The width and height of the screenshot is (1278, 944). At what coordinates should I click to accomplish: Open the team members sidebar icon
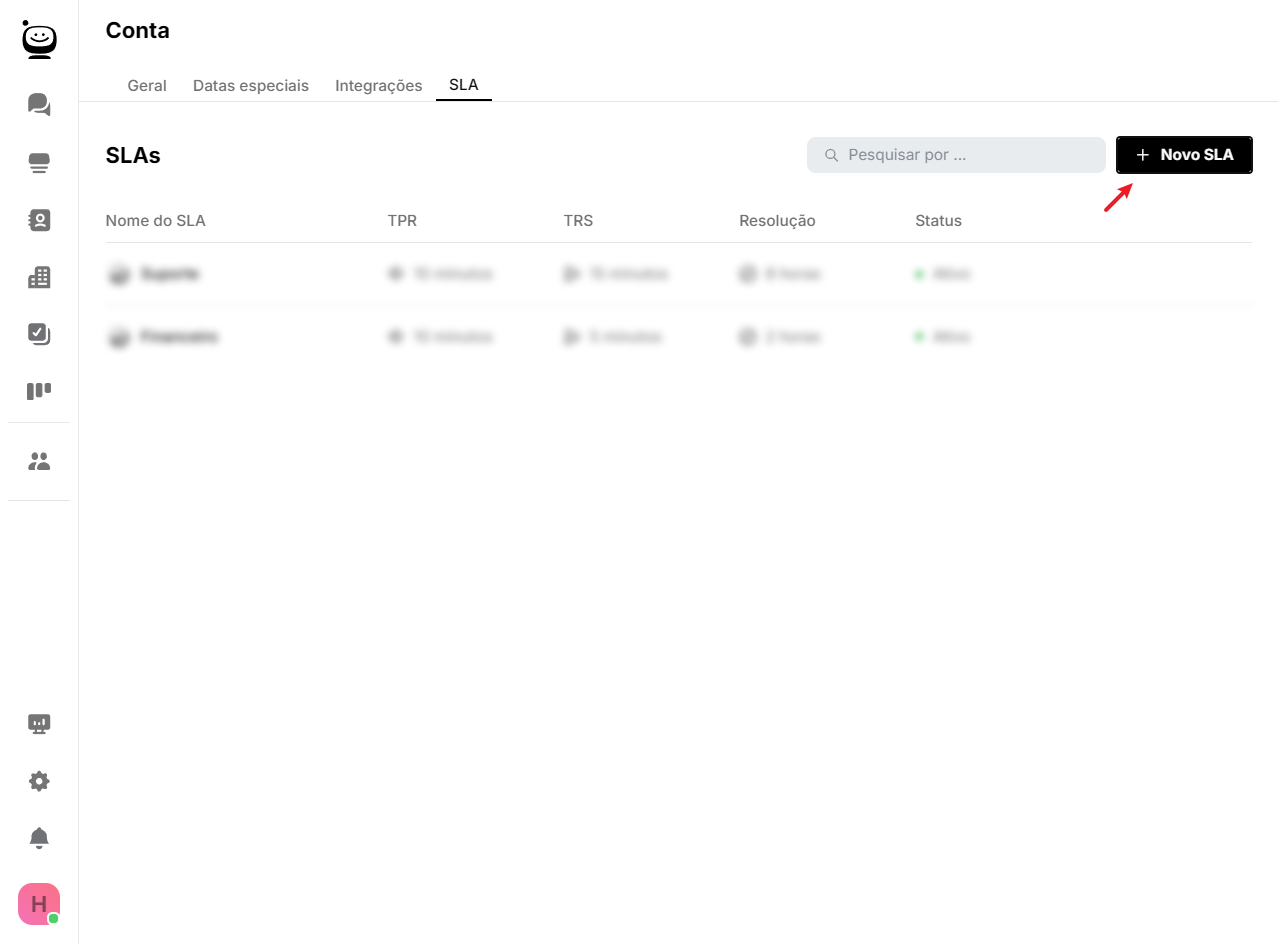point(39,461)
